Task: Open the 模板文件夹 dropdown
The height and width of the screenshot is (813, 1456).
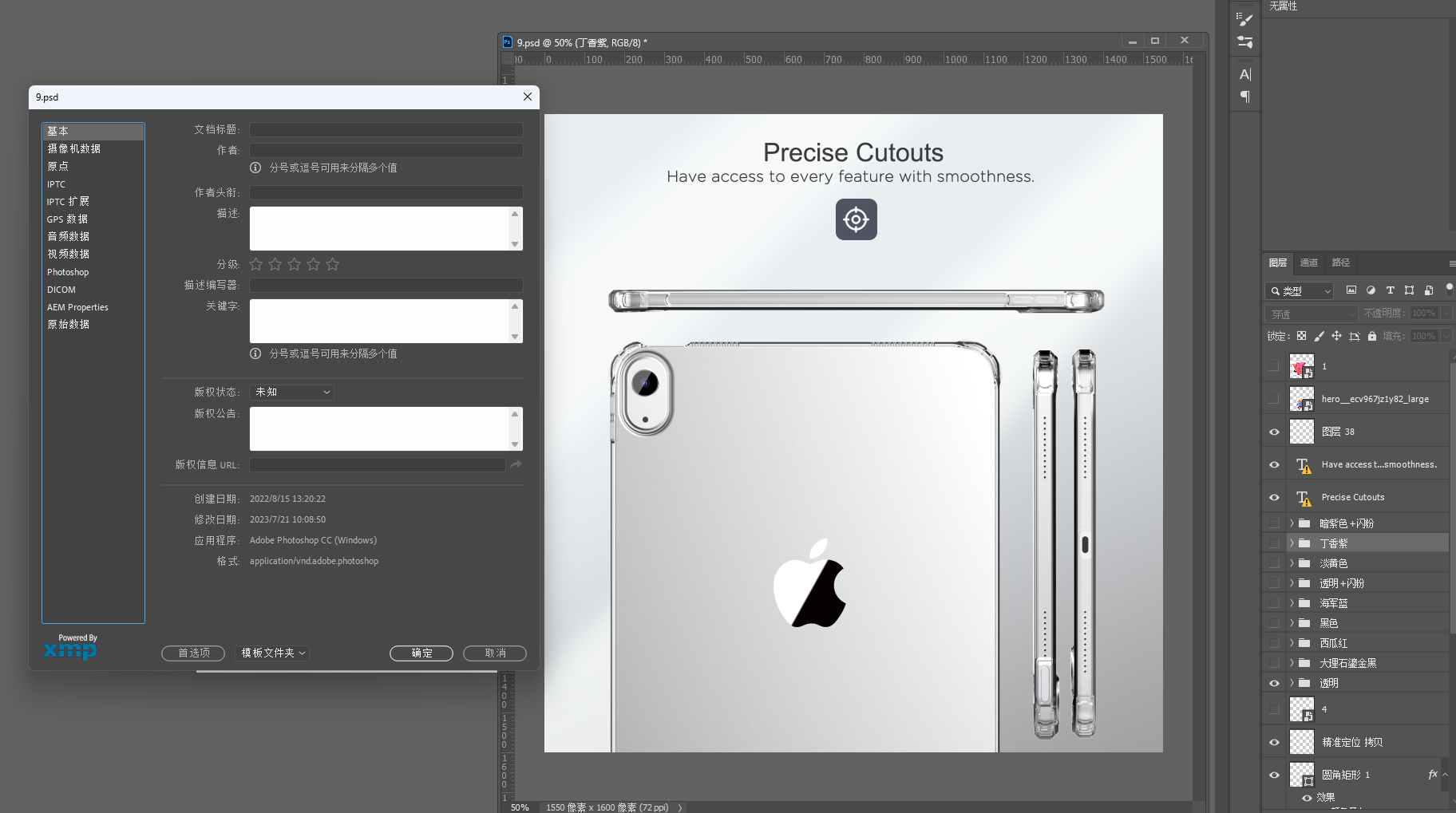Action: (272, 653)
